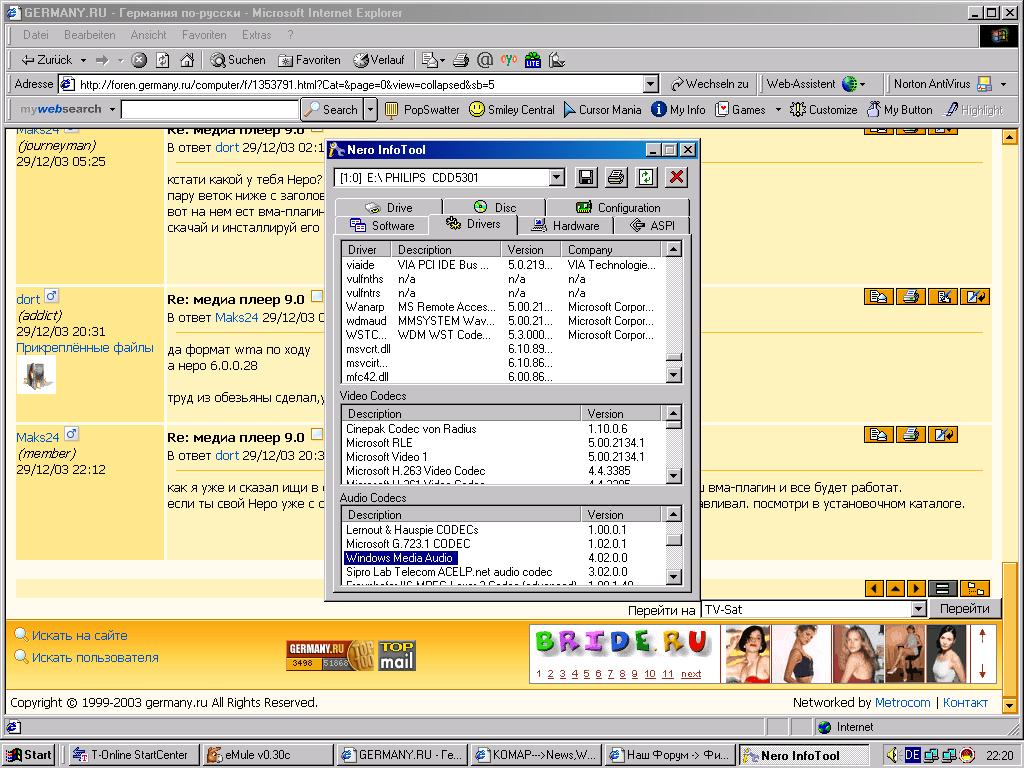Screen dimensions: 1024x768
Task: Click the Прикреплённые файлы link
Action: pyautogui.click(x=85, y=347)
